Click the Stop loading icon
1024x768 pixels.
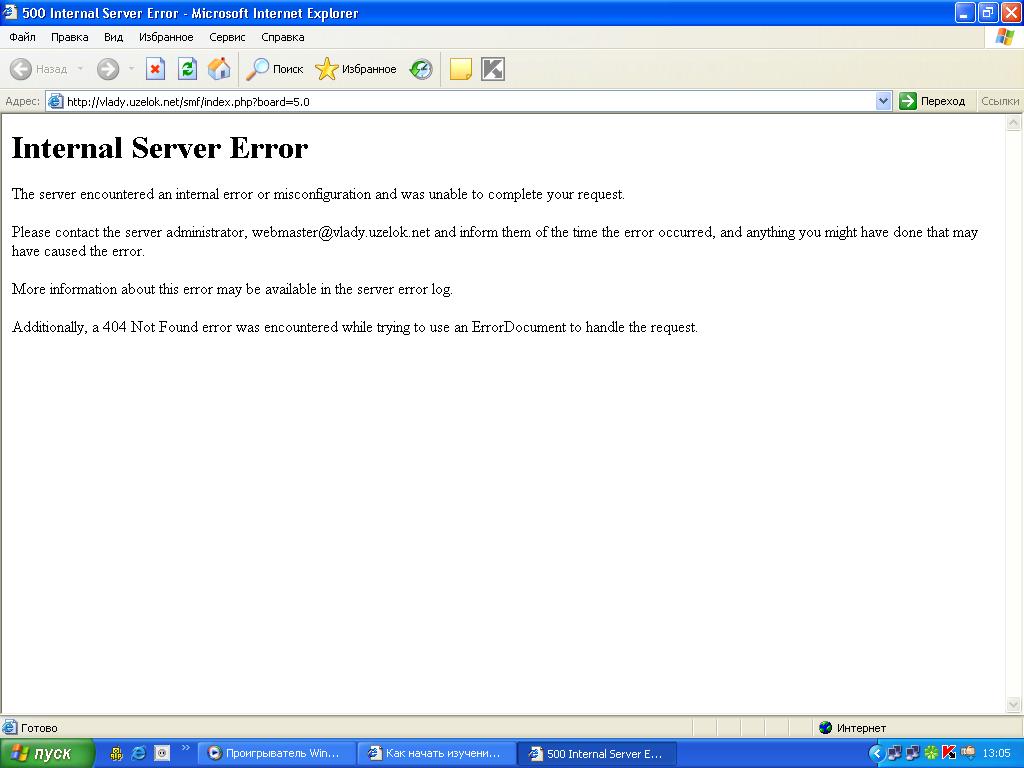155,69
